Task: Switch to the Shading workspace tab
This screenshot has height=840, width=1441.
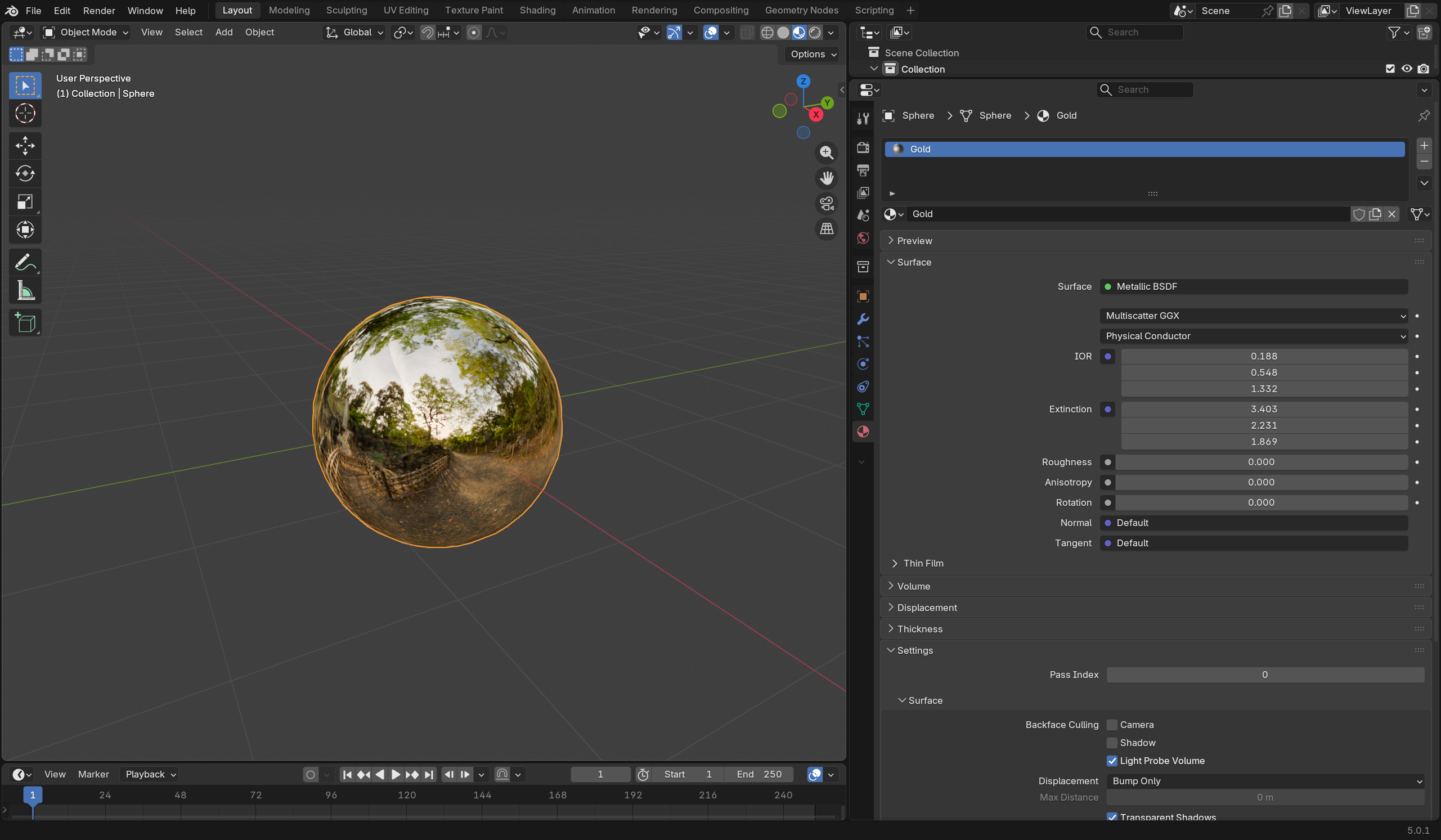Action: [x=537, y=10]
